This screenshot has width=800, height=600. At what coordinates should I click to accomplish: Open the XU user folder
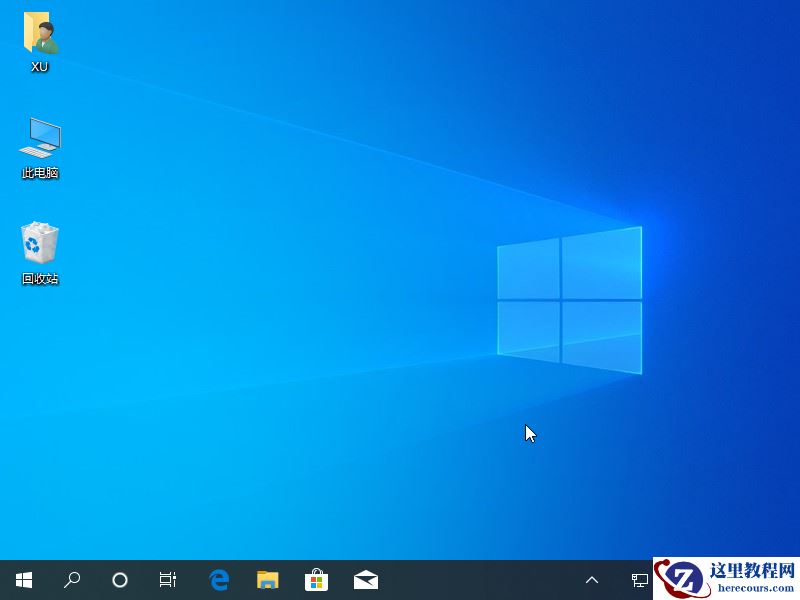[x=40, y=38]
